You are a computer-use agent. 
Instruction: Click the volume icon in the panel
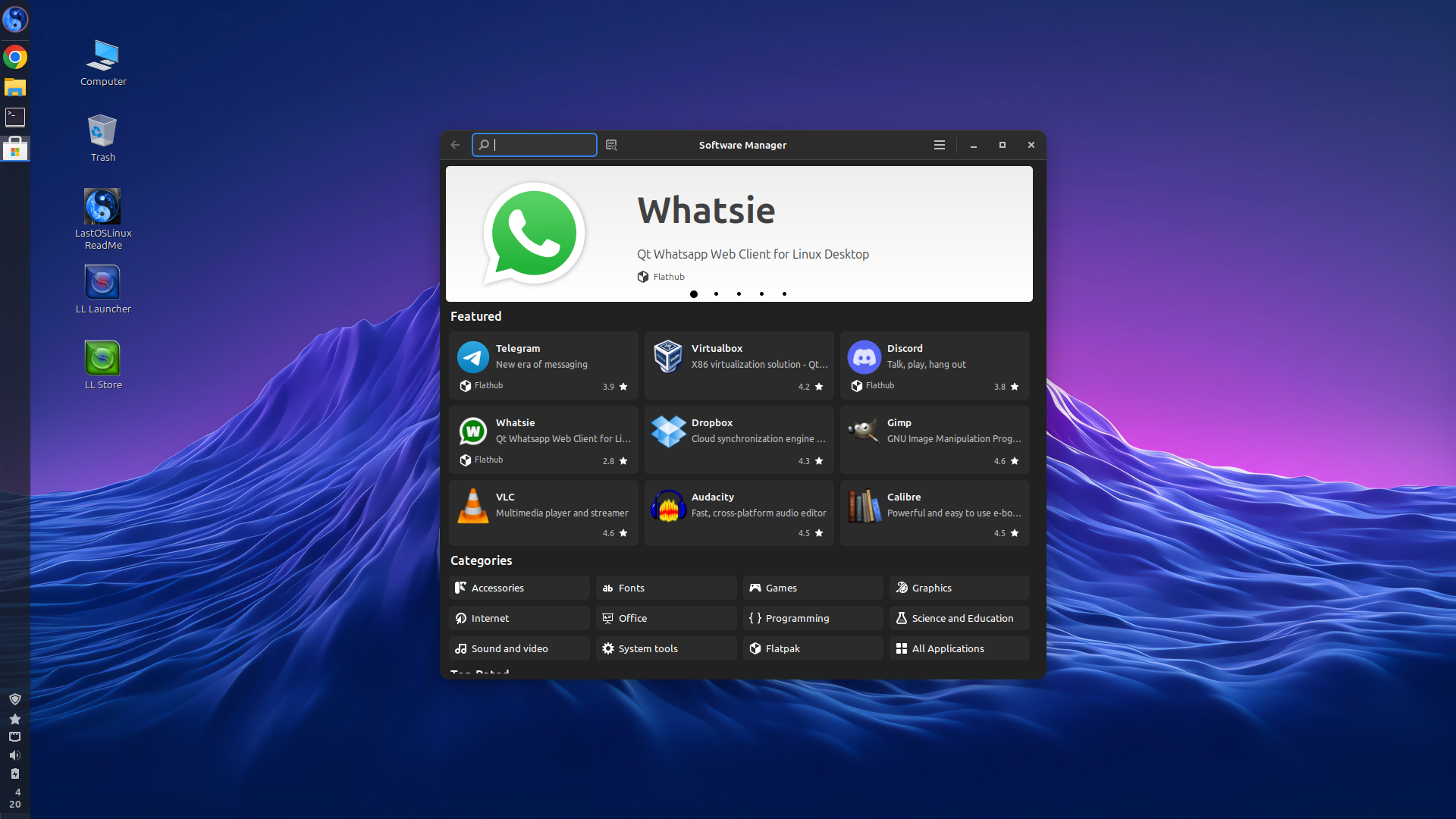(15, 755)
